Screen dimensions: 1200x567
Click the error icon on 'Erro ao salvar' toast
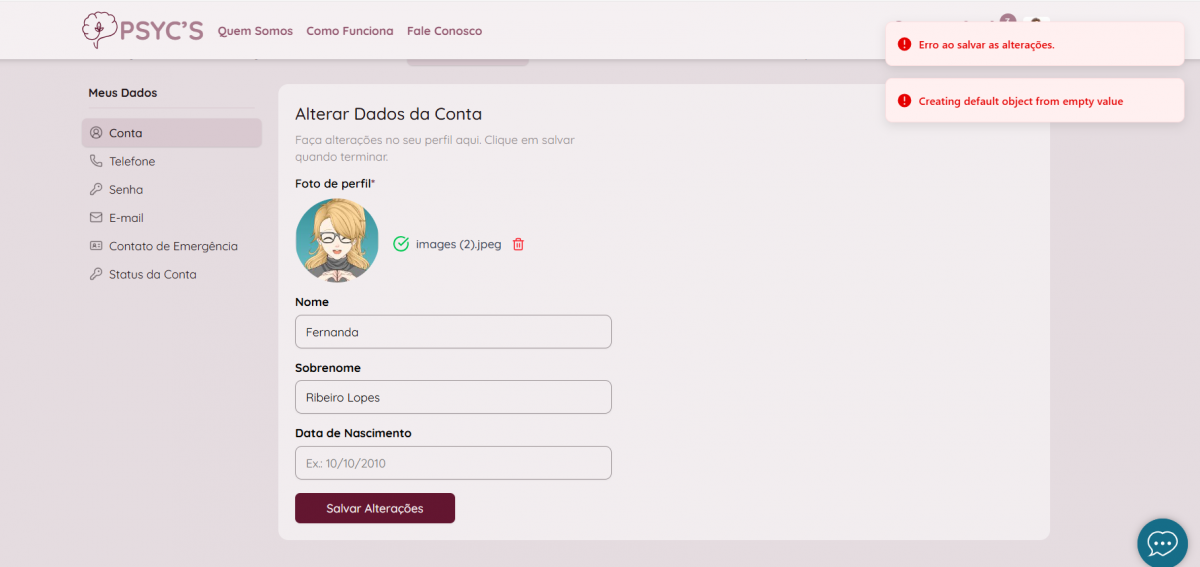(x=904, y=44)
